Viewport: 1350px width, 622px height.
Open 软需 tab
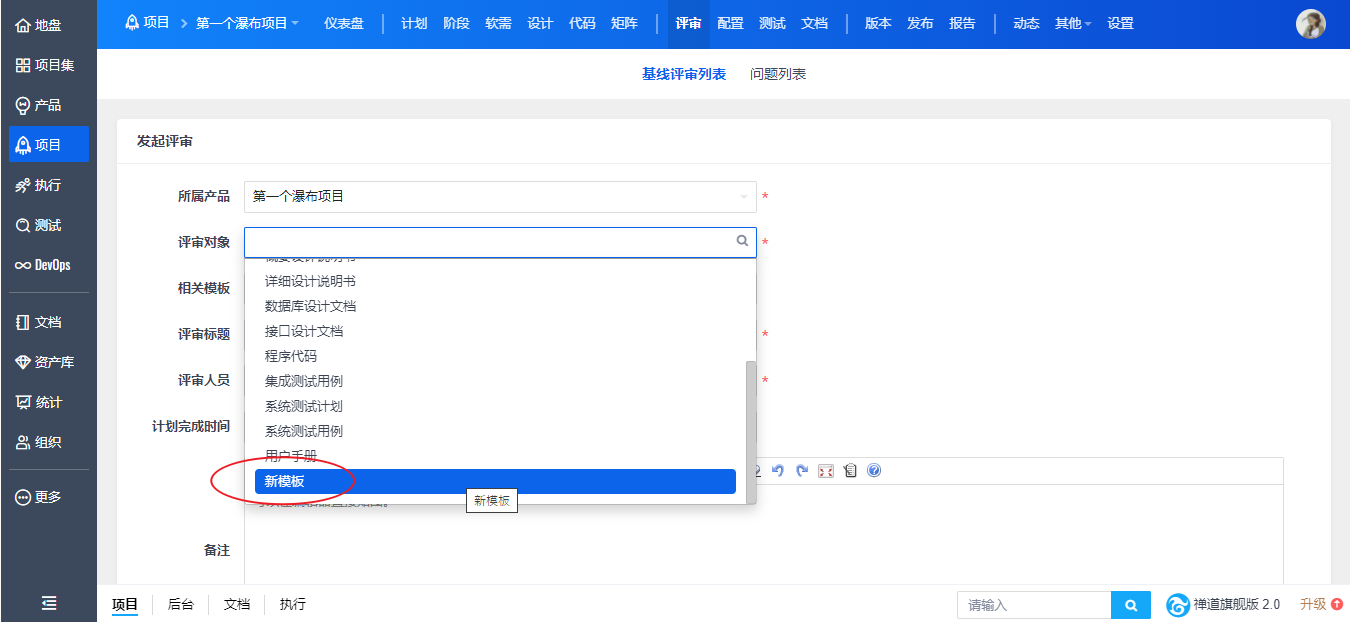click(x=498, y=23)
